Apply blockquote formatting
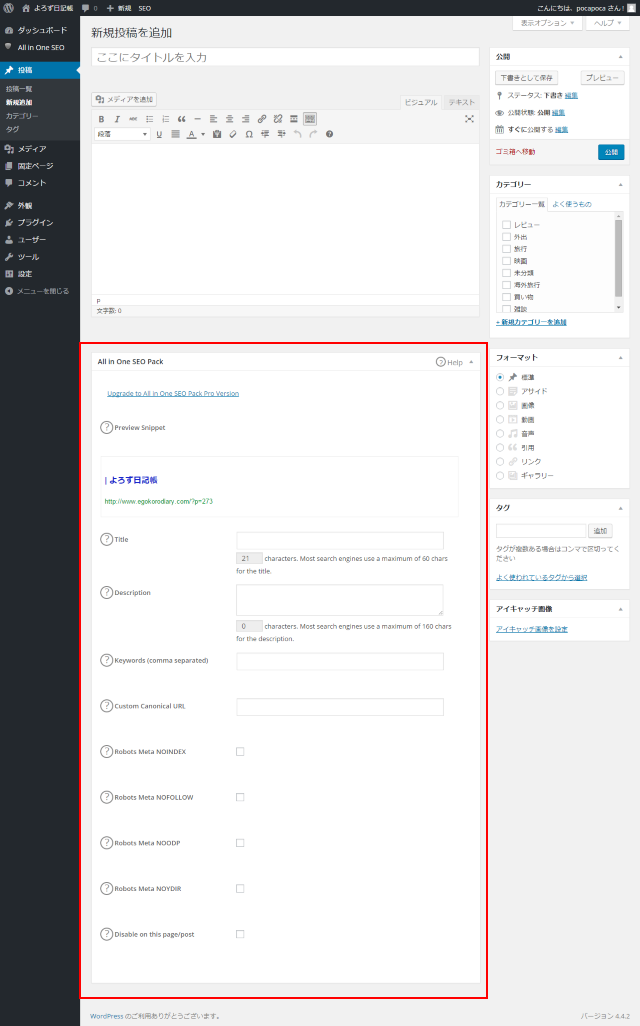The image size is (640, 1026). coord(181,119)
